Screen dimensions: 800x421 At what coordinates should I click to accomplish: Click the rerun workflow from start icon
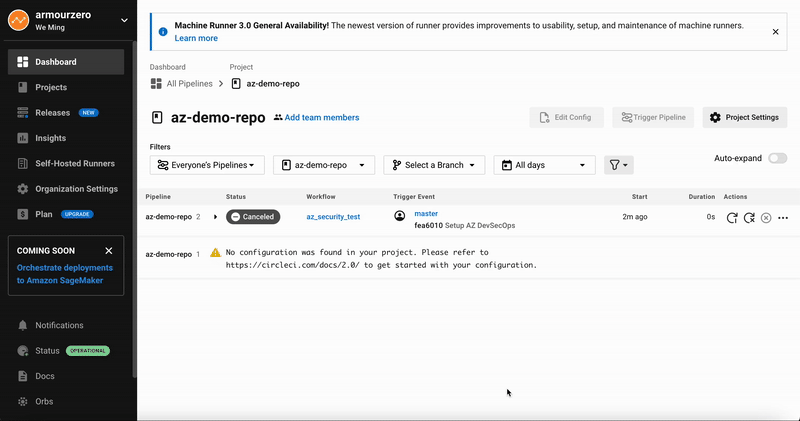[732, 217]
